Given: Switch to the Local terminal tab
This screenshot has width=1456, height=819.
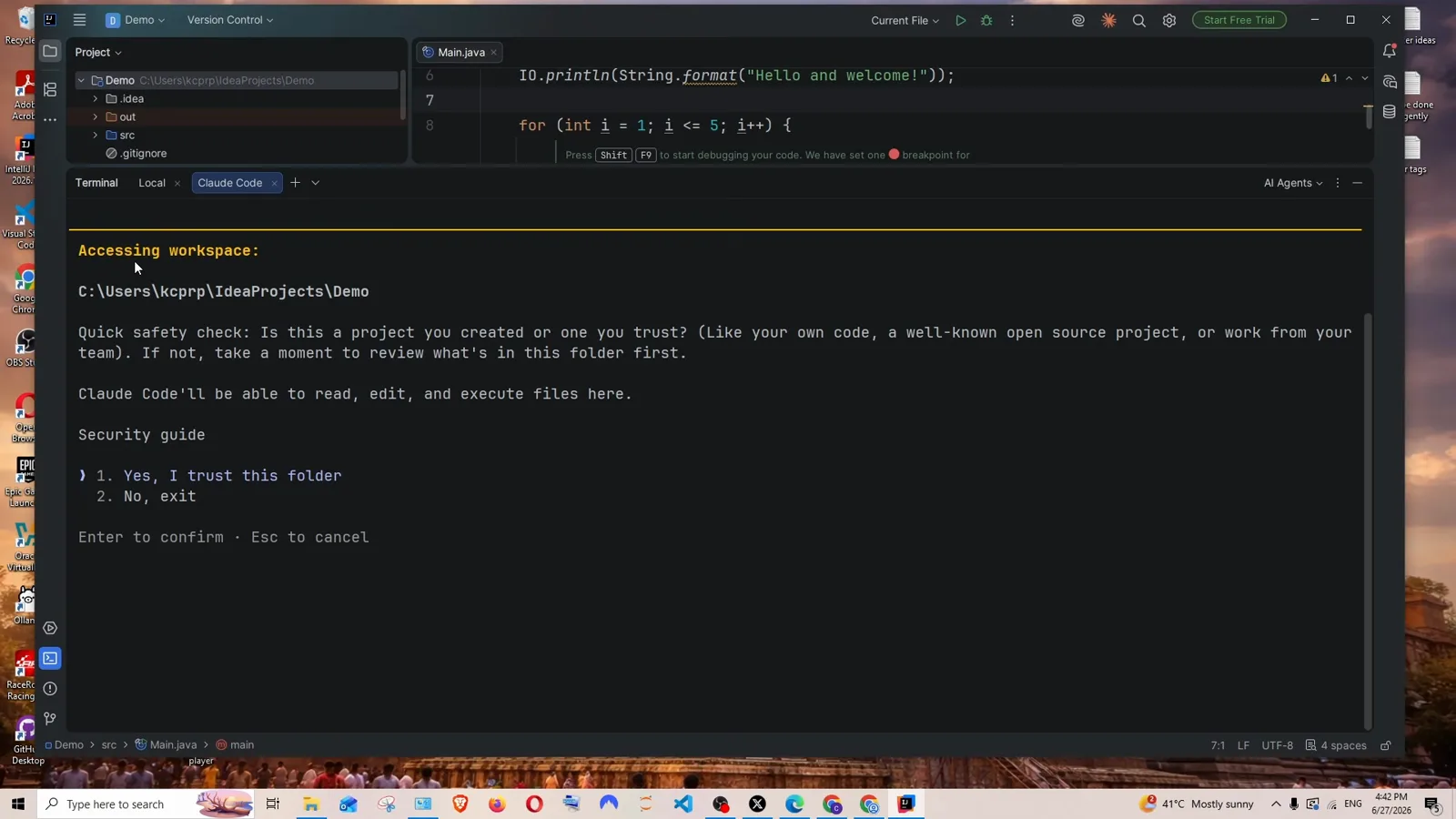Looking at the screenshot, I should click(x=152, y=183).
